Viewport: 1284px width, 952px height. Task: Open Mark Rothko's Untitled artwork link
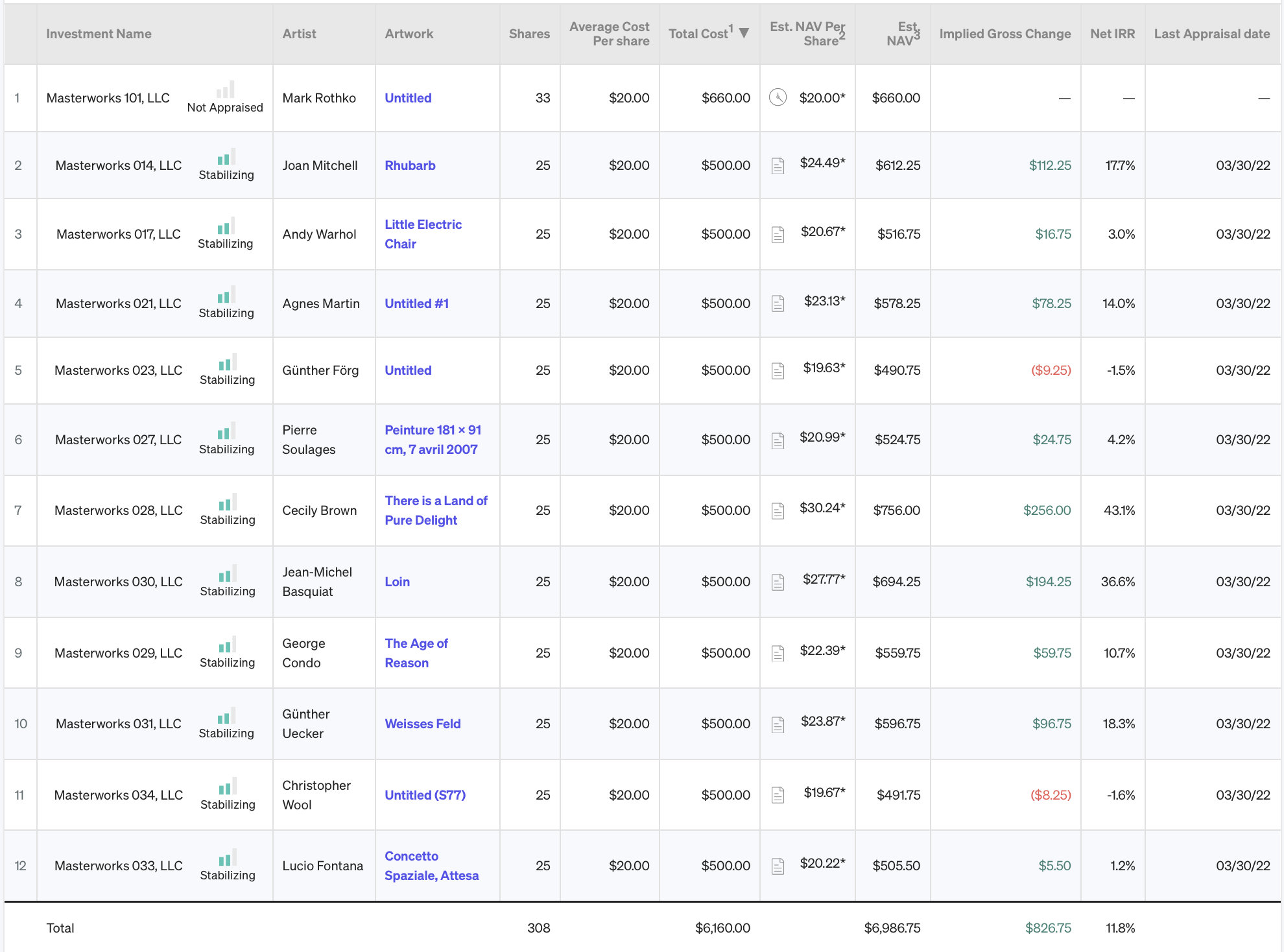click(x=408, y=98)
